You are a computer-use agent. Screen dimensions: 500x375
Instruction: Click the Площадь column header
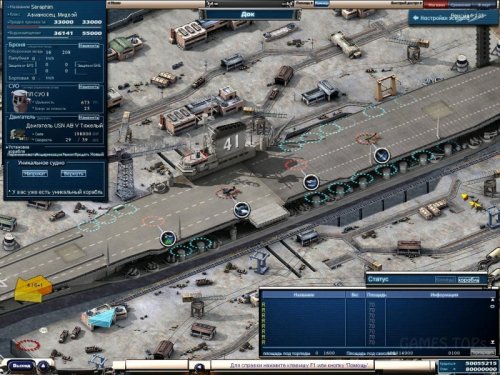pyautogui.click(x=376, y=295)
